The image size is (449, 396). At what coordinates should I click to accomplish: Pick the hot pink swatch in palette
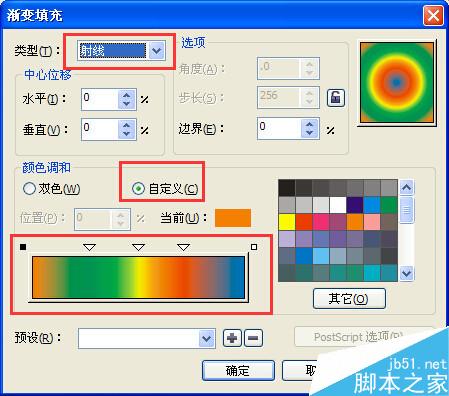[x=321, y=222]
